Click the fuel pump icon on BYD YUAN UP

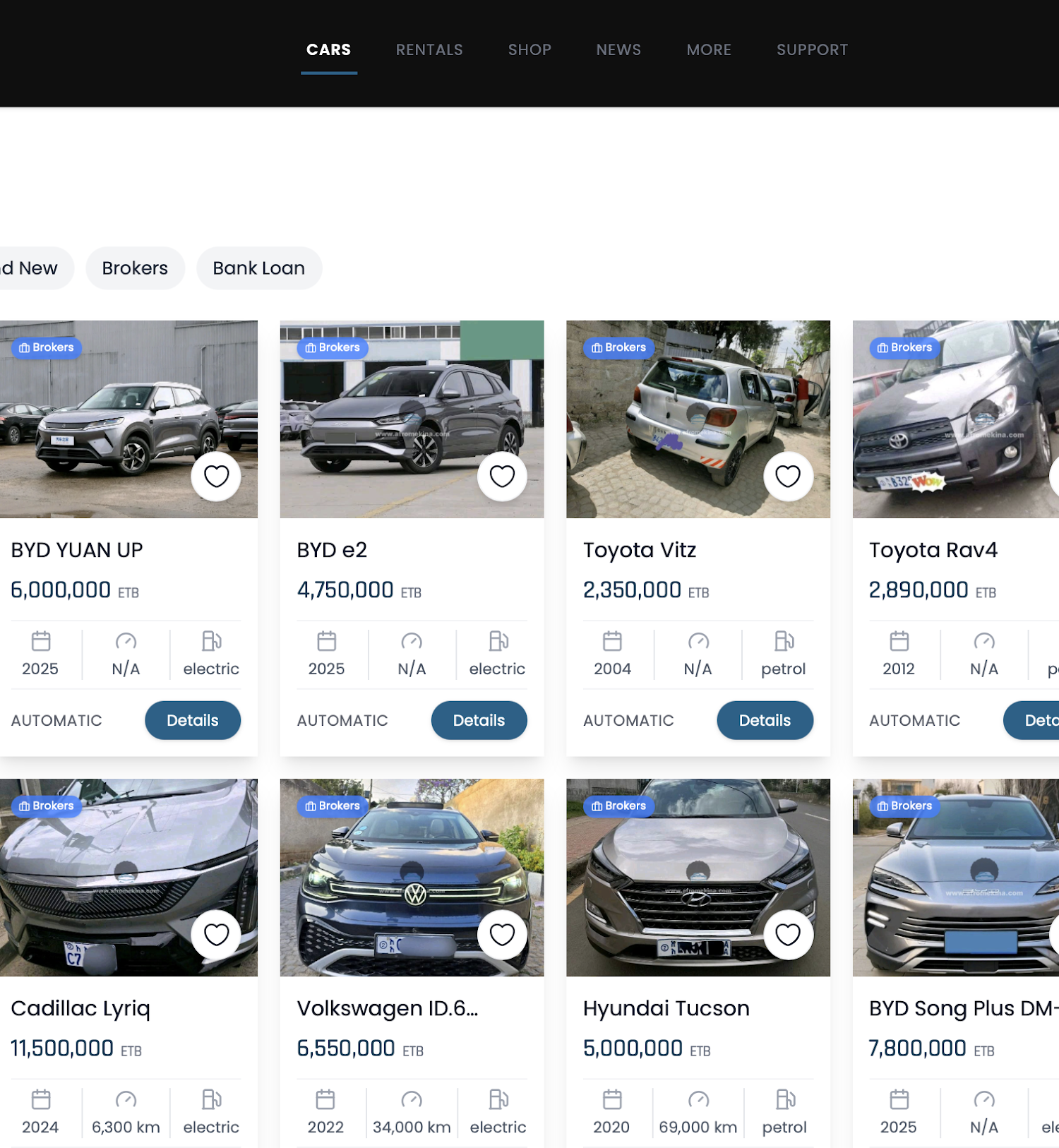[211, 641]
